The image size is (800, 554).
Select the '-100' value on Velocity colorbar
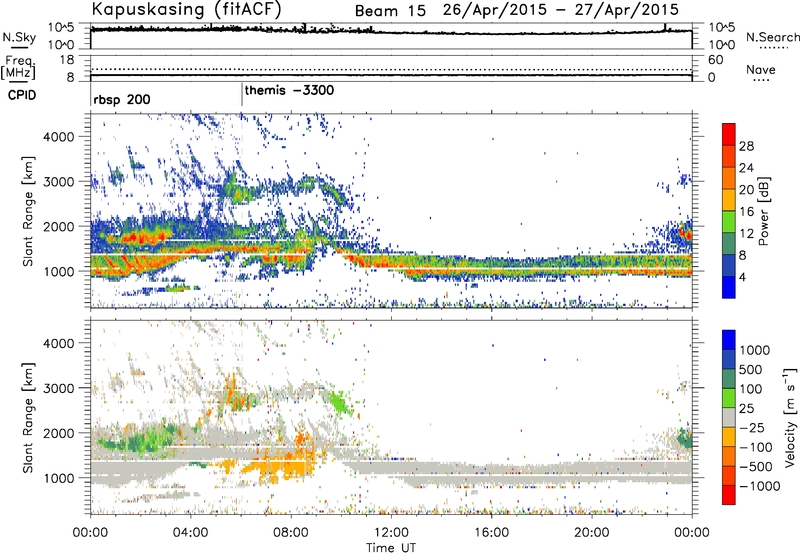tap(755, 447)
